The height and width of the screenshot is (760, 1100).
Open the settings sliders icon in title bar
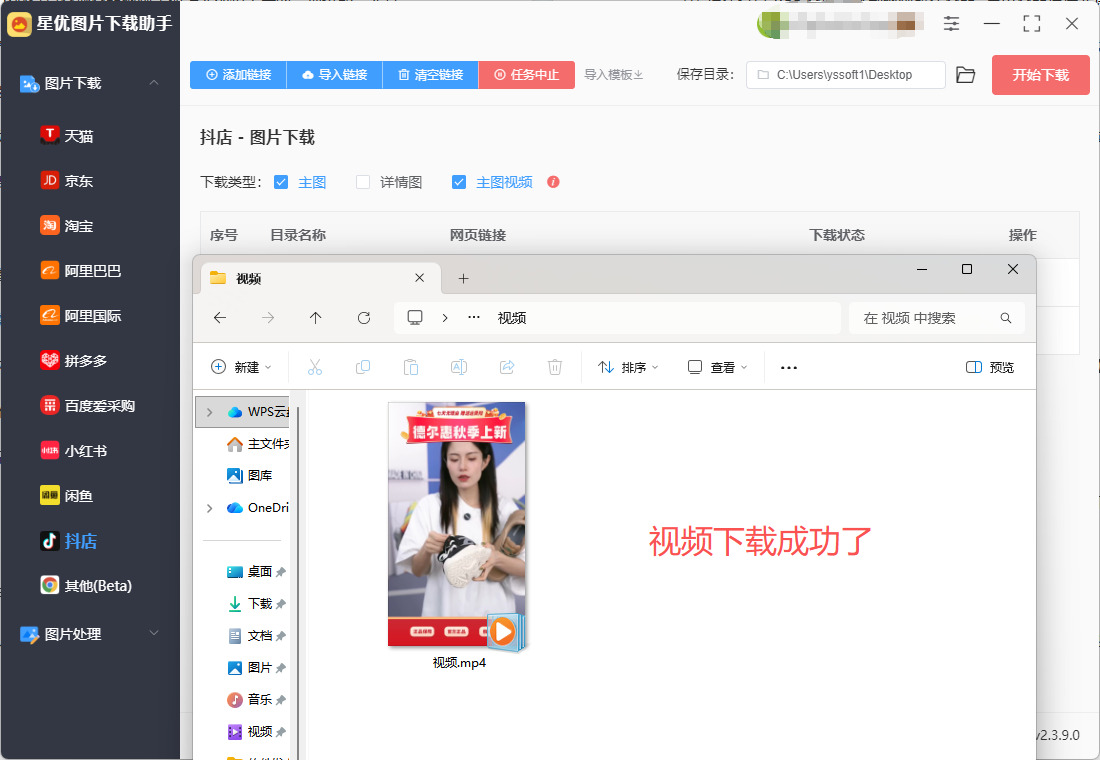pyautogui.click(x=951, y=24)
